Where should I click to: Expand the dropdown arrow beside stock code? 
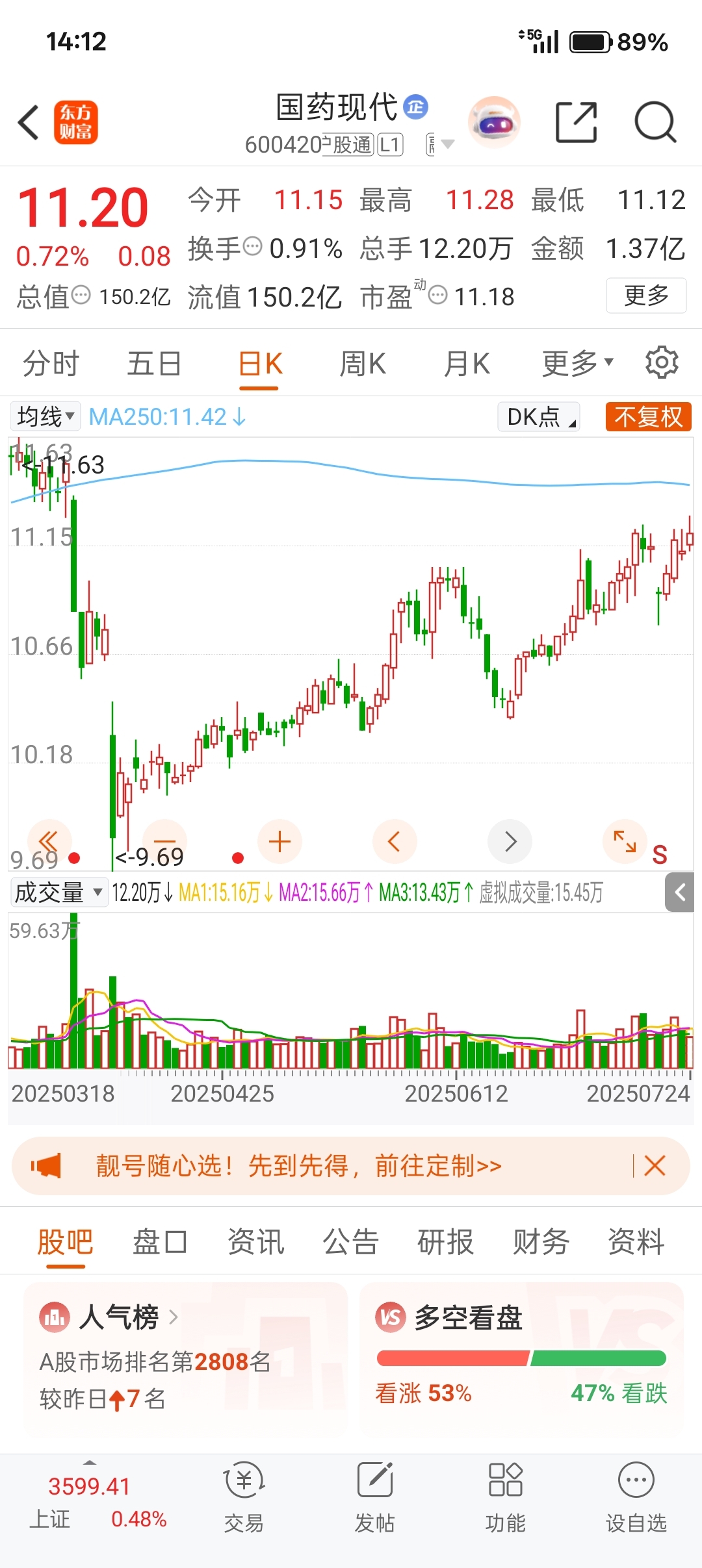[x=448, y=144]
